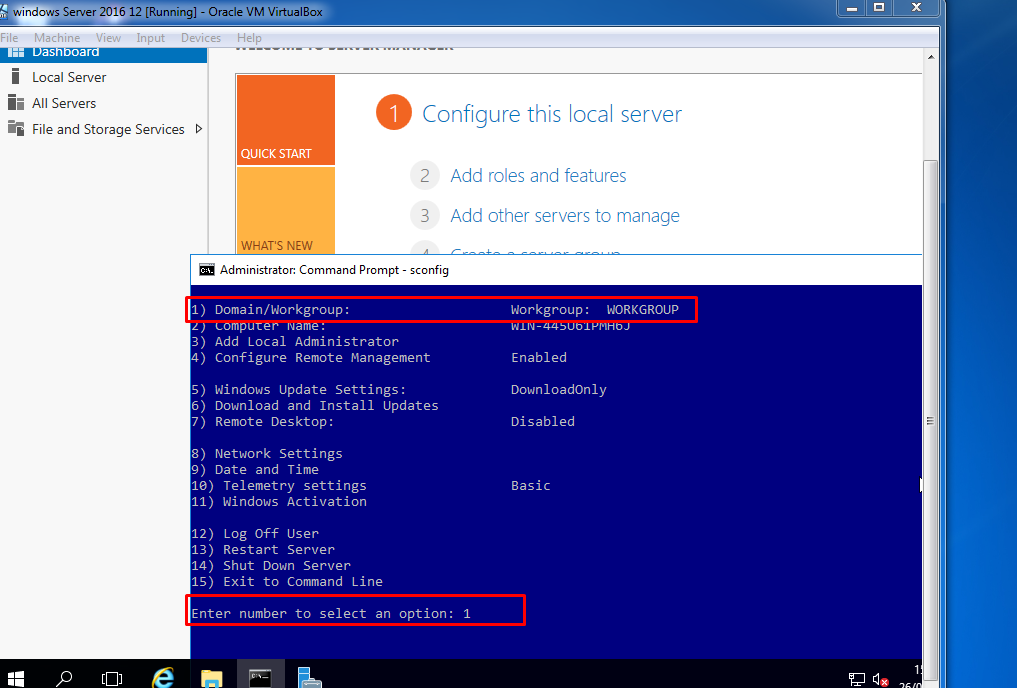Minimize the VirtualBox window
1017x688 pixels.
(852, 8)
